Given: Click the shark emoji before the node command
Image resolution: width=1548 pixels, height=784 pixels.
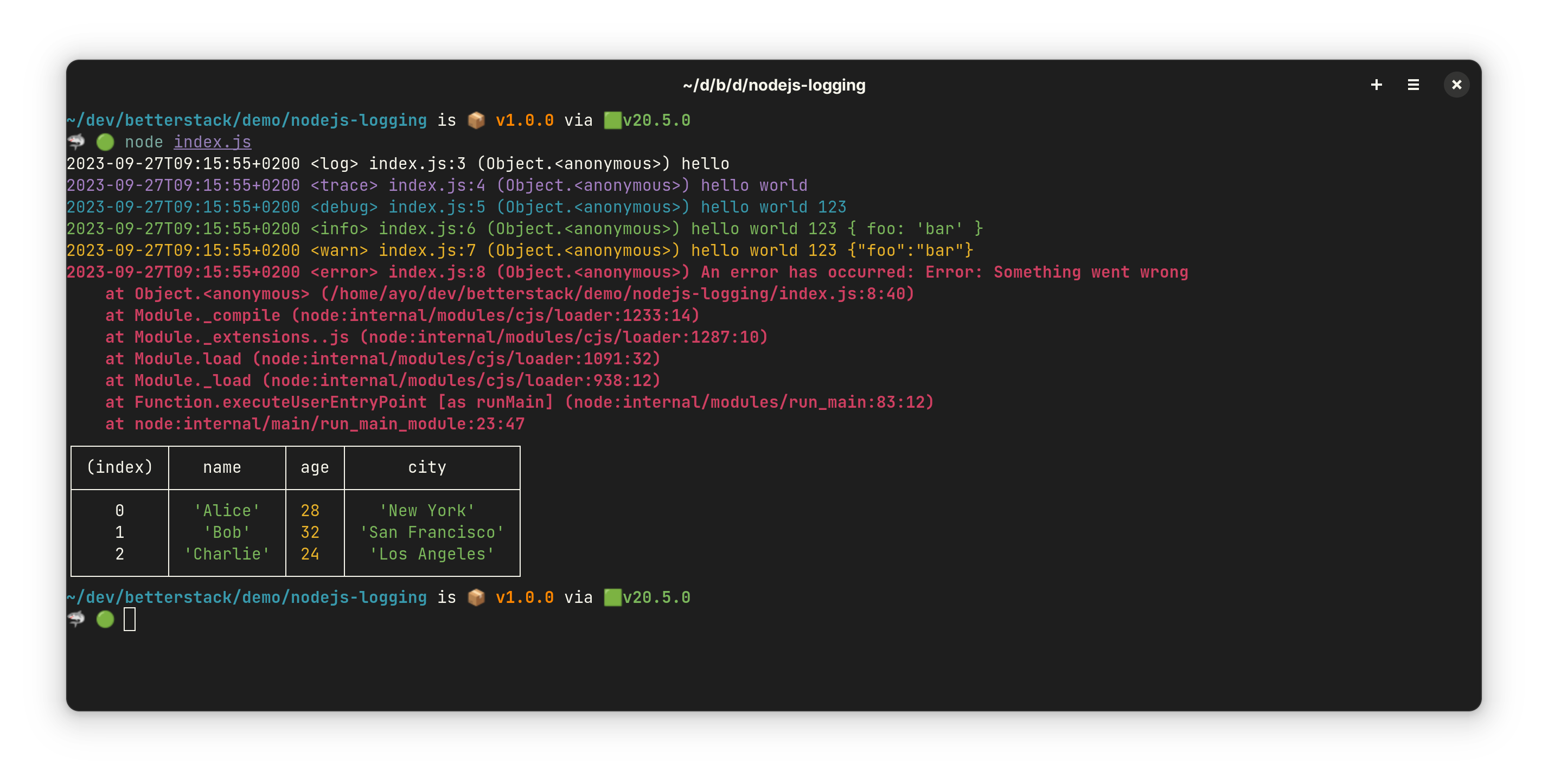Looking at the screenshot, I should (76, 142).
